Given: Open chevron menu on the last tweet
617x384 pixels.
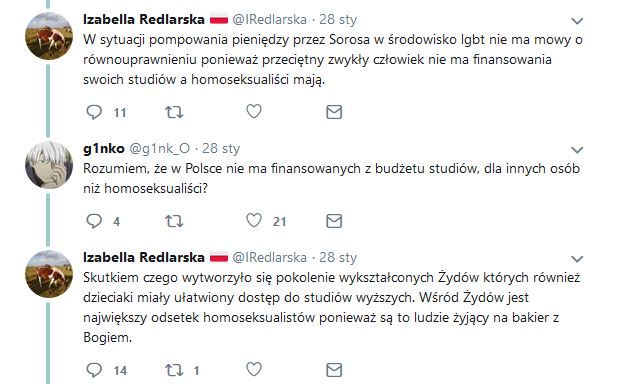Looking at the screenshot, I should pyautogui.click(x=577, y=259).
